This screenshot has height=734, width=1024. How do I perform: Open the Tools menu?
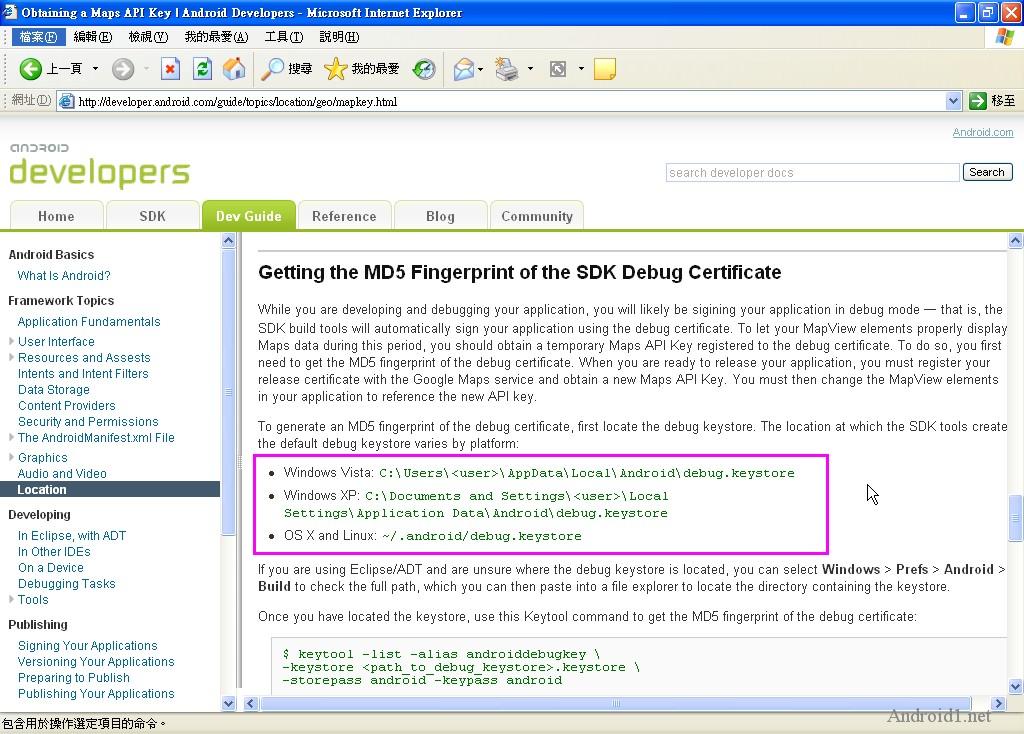coord(283,37)
